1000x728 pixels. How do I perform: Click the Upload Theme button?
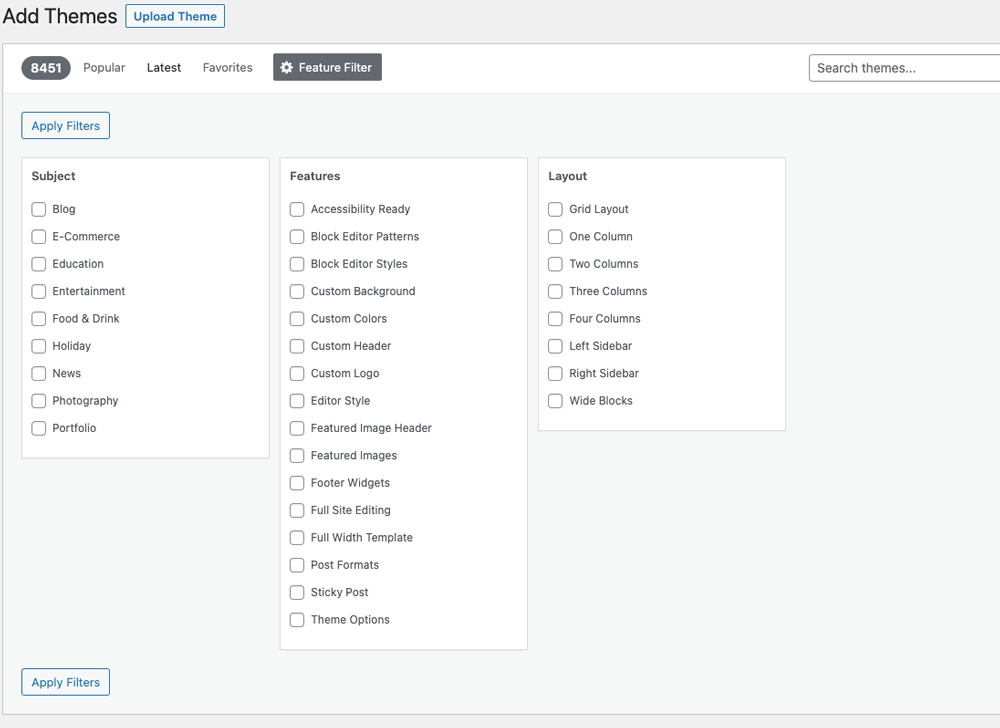tap(175, 16)
